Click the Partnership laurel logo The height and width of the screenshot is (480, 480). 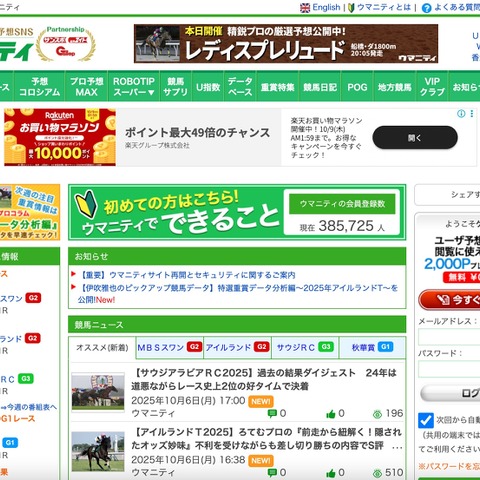click(66, 44)
